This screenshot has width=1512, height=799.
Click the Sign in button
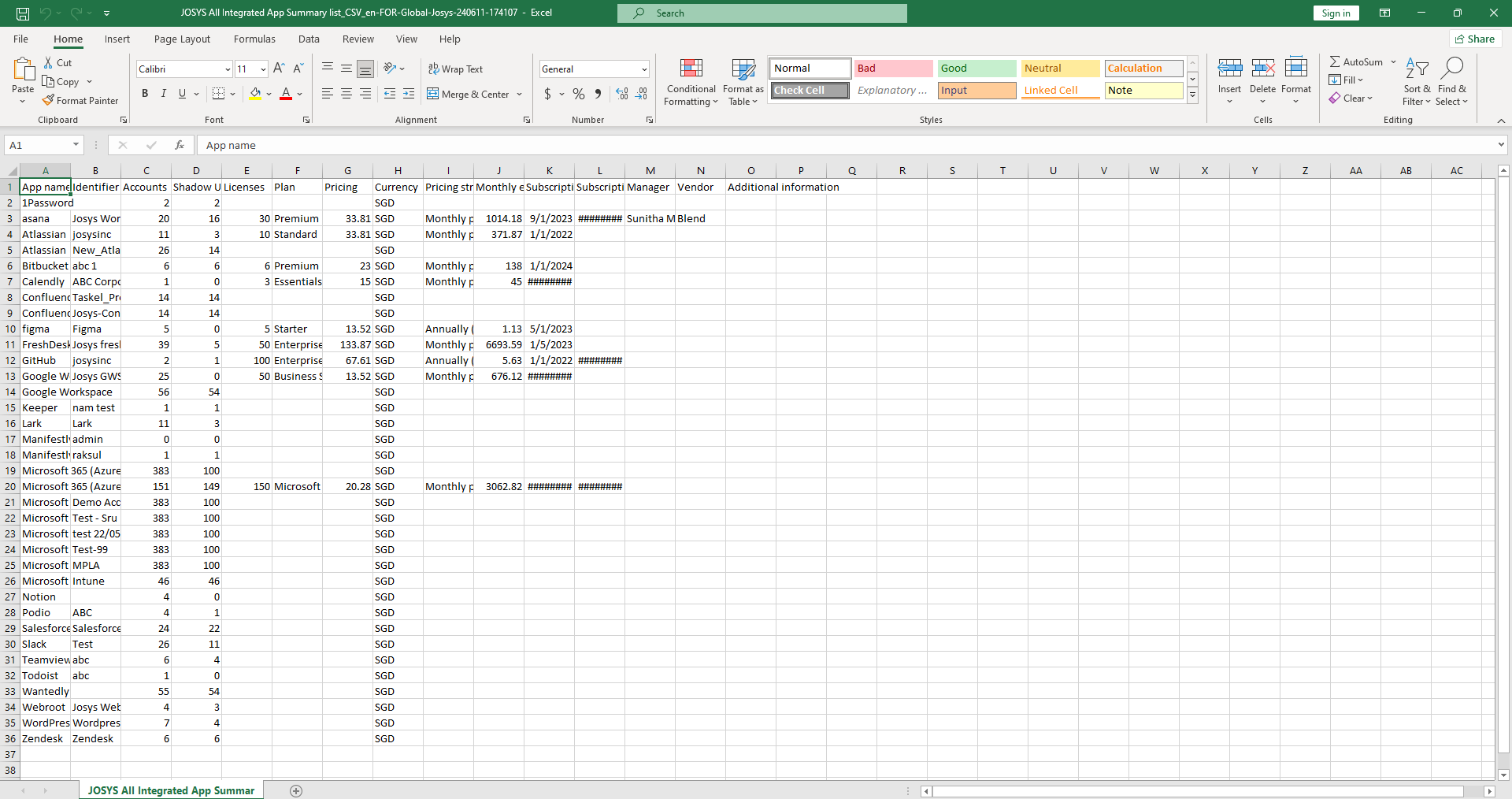click(x=1336, y=13)
